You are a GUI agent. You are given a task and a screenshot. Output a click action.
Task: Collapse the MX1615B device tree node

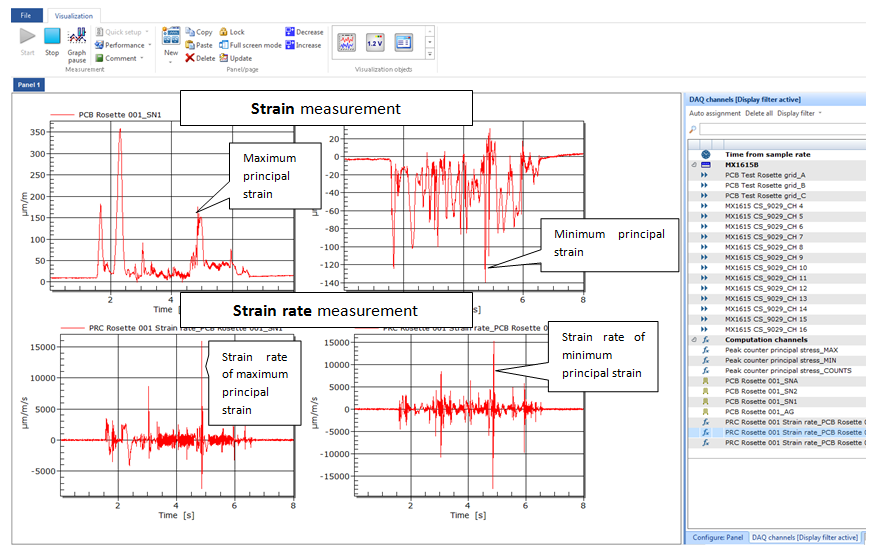point(693,165)
